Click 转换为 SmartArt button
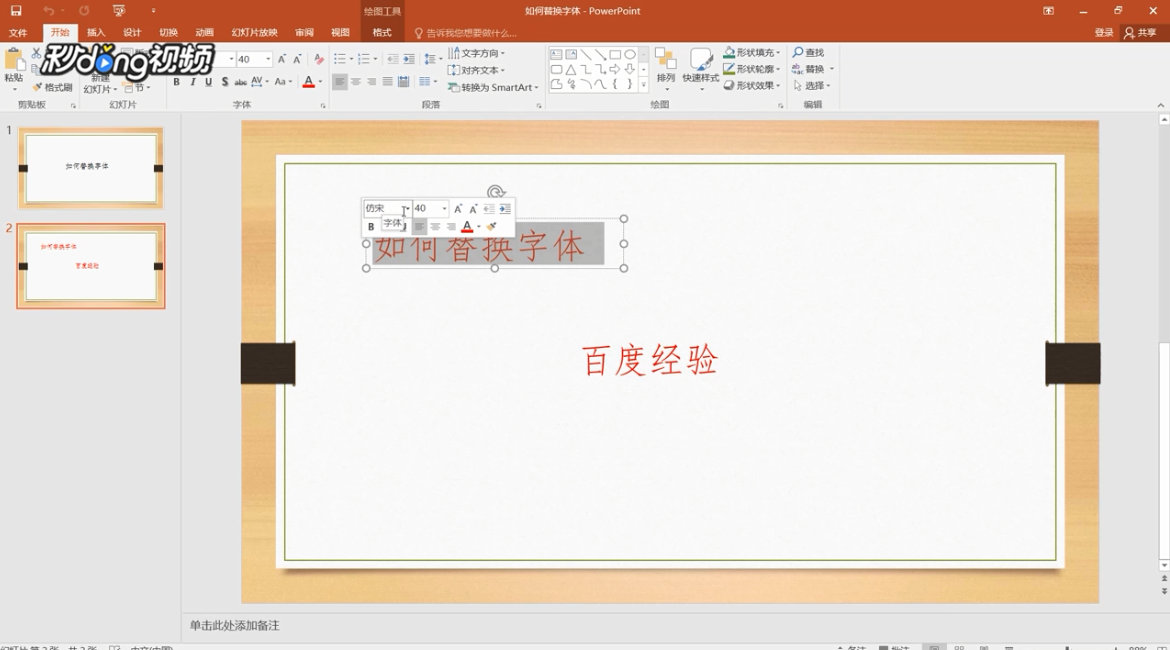 tap(490, 87)
